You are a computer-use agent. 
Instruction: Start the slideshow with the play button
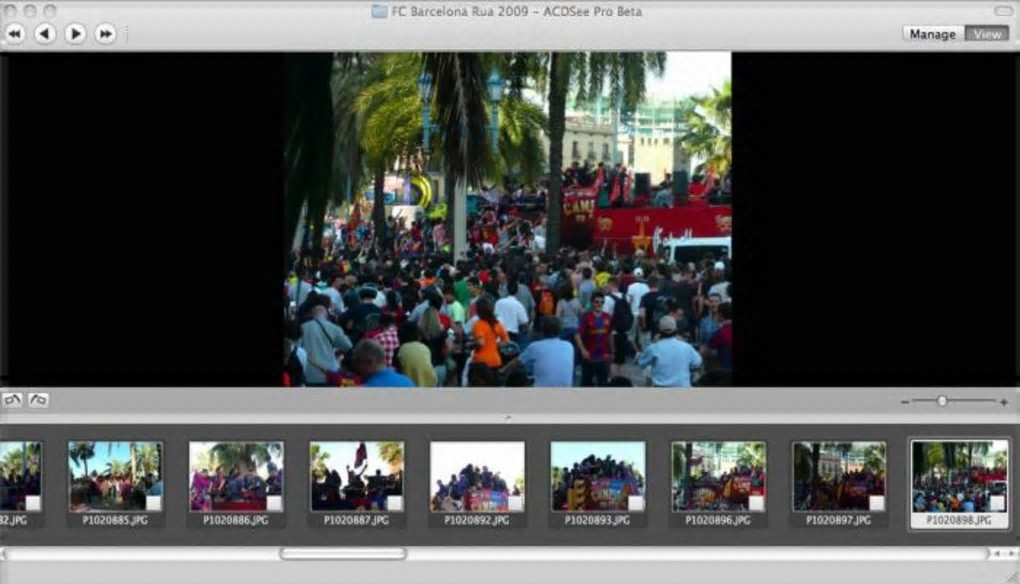pos(75,33)
